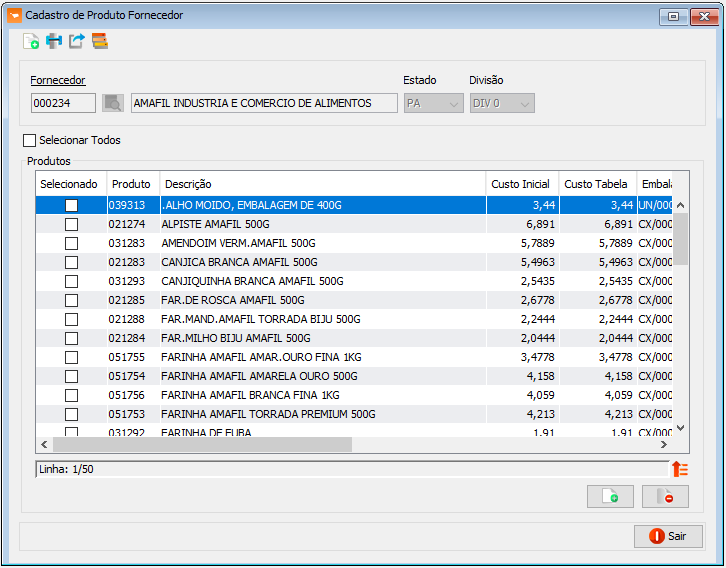This screenshot has height=568, width=726.
Task: Restore the window using title bar button
Action: tap(674, 17)
